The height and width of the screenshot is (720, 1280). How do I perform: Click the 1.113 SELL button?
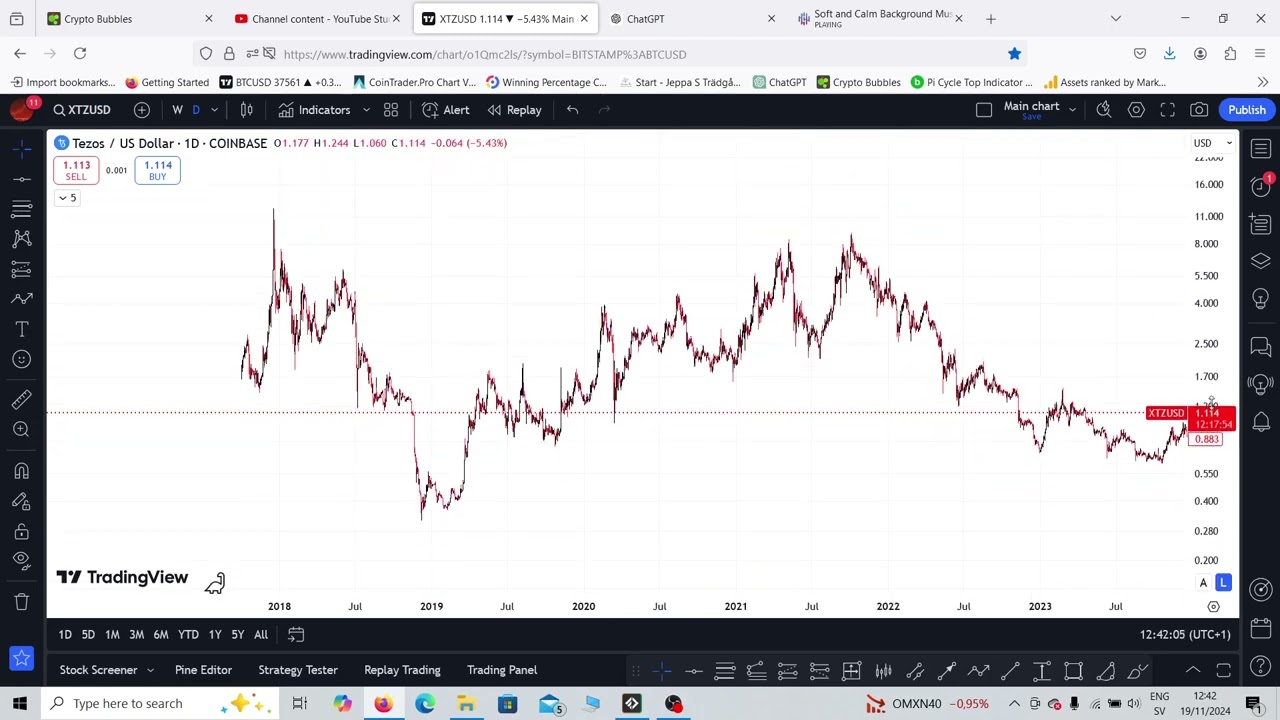(x=76, y=171)
